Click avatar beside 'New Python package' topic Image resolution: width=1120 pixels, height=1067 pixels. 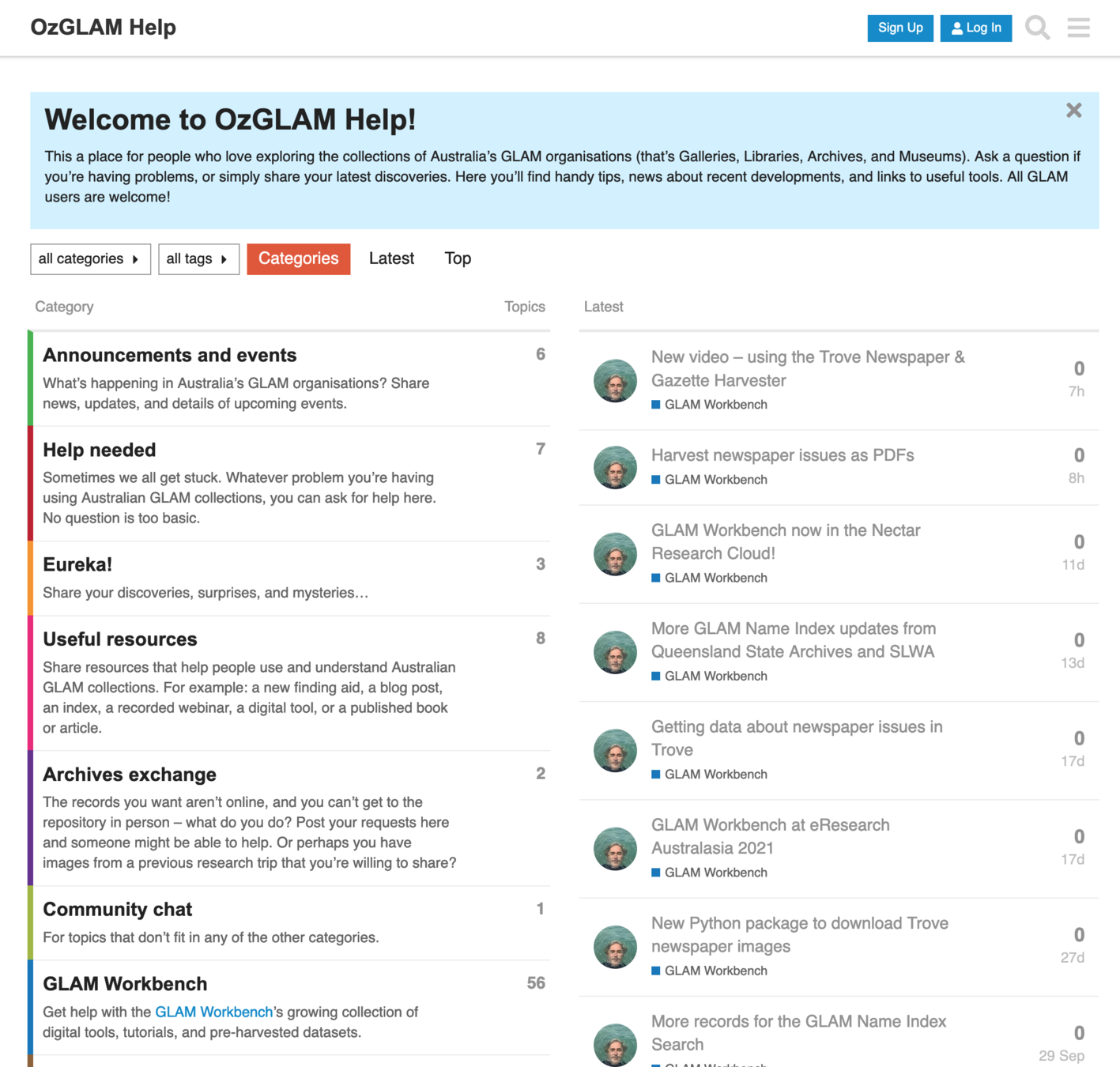615,946
